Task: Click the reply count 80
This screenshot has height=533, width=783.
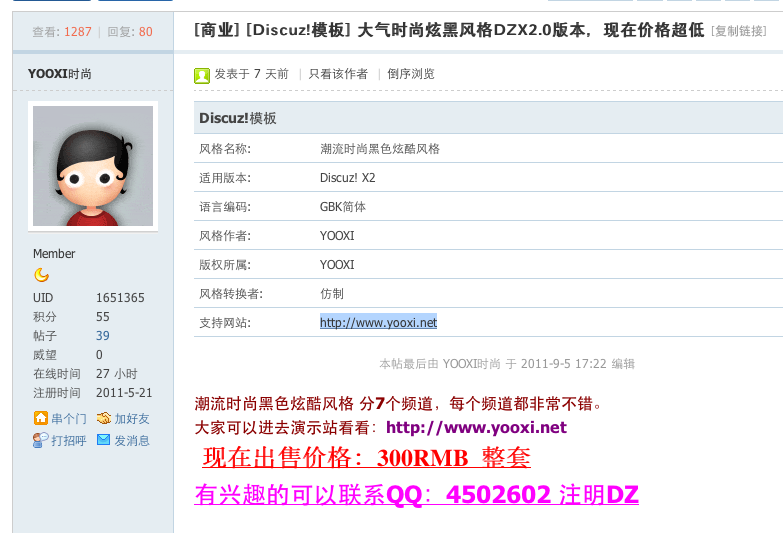Action: 146,32
